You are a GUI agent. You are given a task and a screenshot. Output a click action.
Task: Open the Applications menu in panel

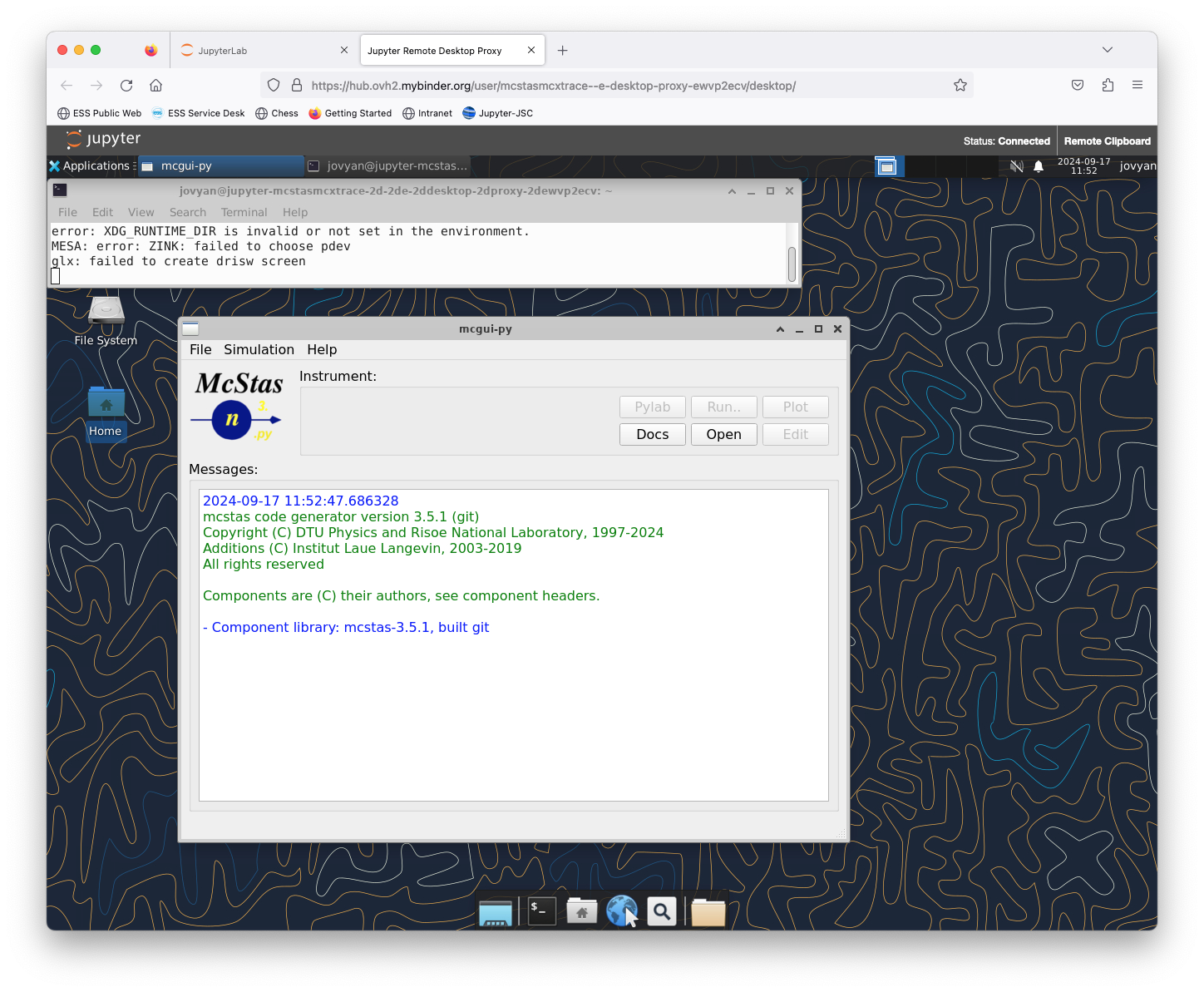click(x=90, y=165)
